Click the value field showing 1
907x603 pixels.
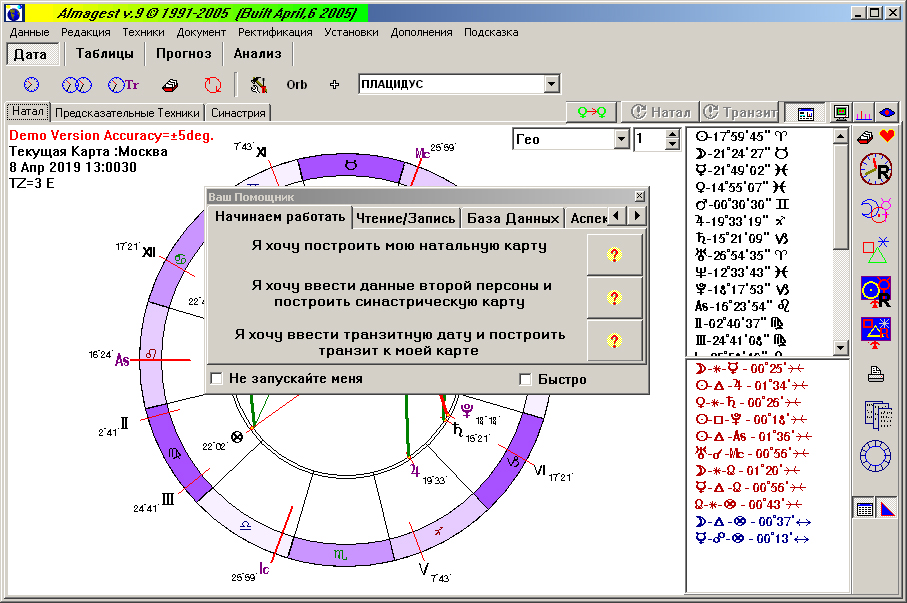tap(650, 139)
